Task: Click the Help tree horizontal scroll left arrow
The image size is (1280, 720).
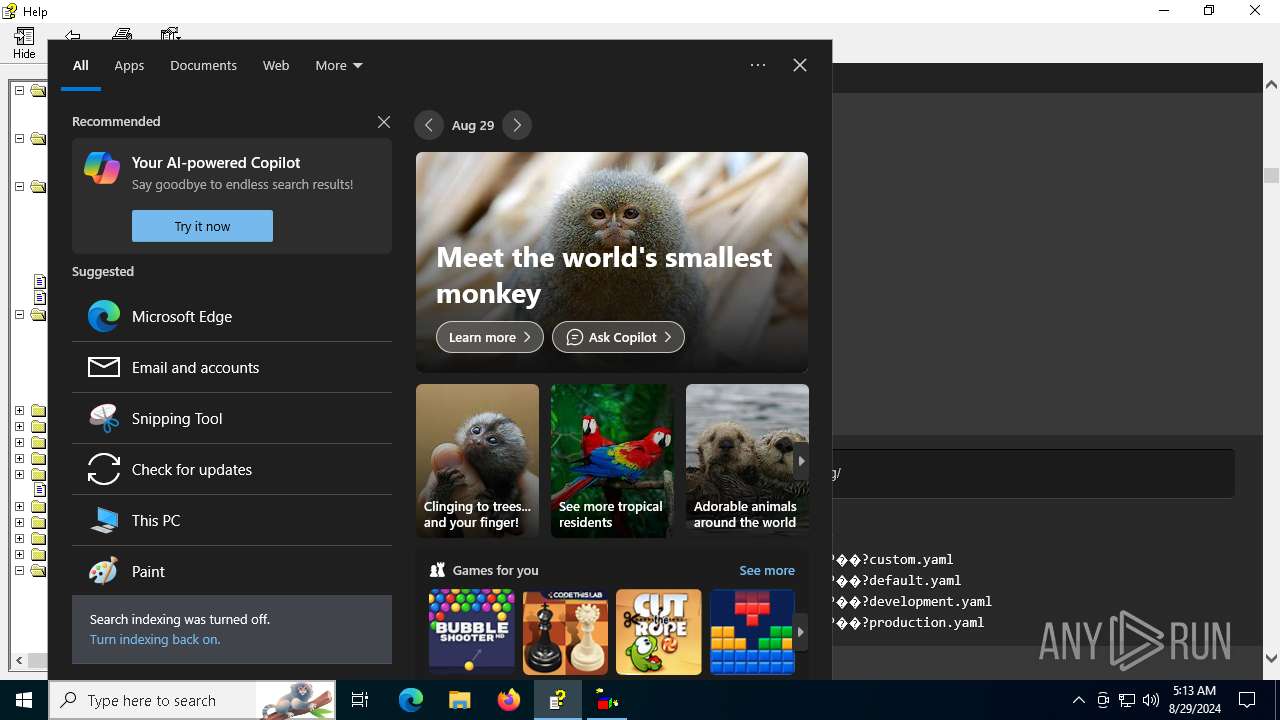Action: pos(18,660)
